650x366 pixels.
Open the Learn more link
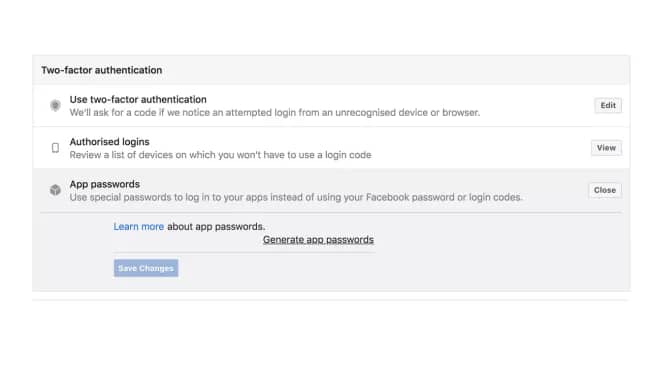[x=139, y=227]
